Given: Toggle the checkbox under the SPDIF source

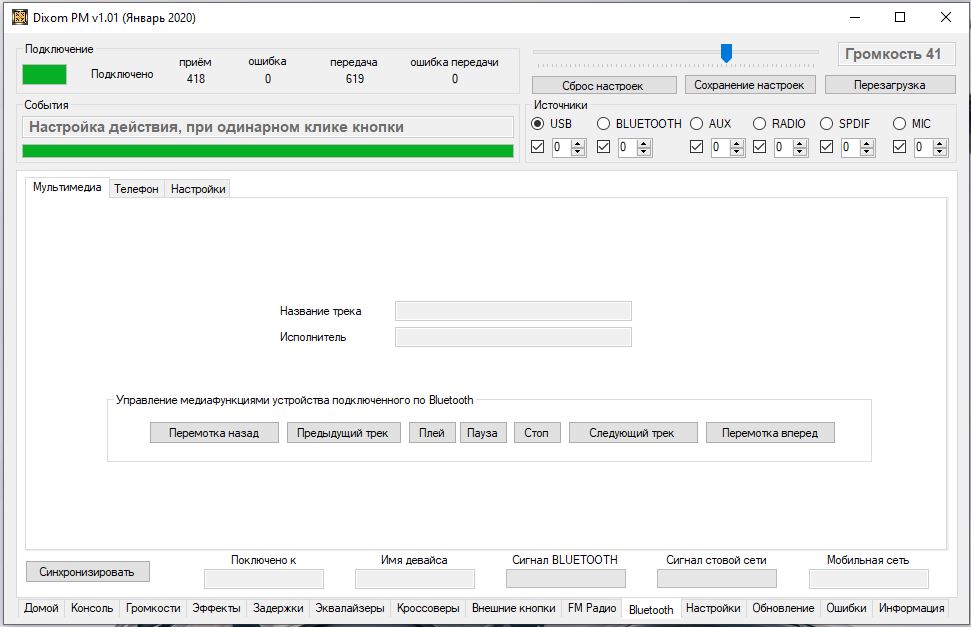Looking at the screenshot, I should [x=826, y=147].
